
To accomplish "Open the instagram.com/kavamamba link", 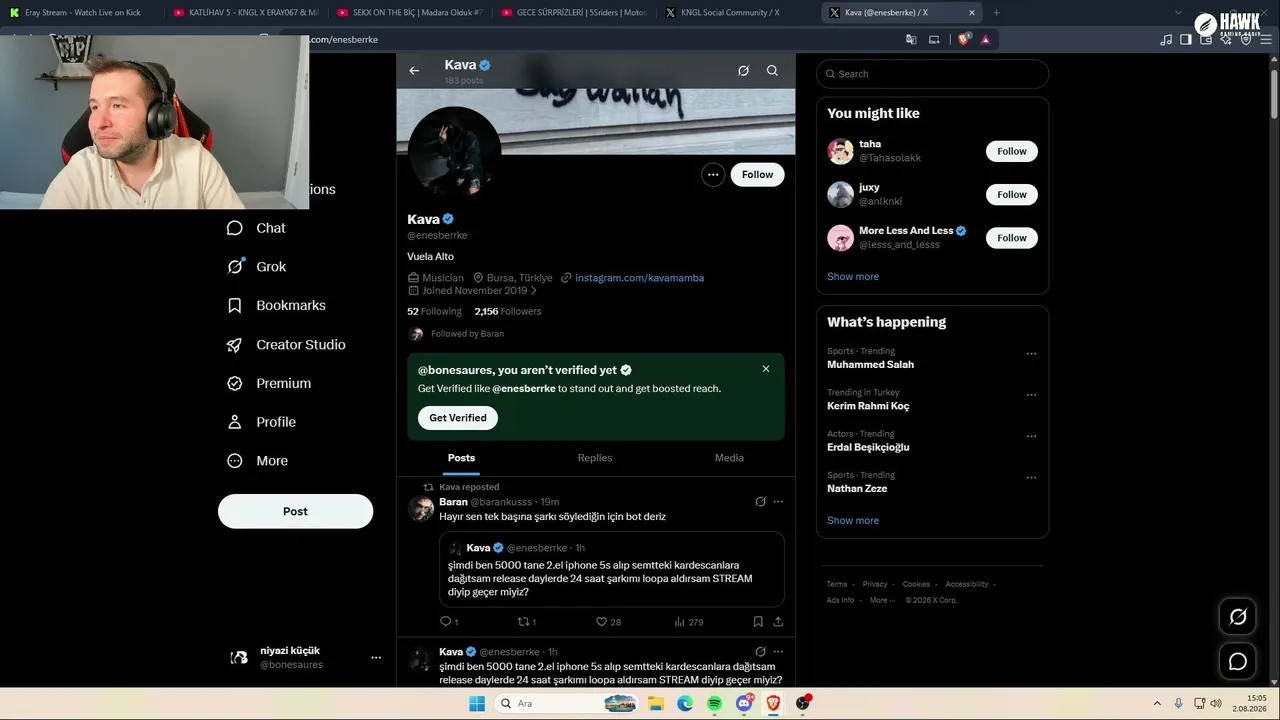I will pos(640,278).
